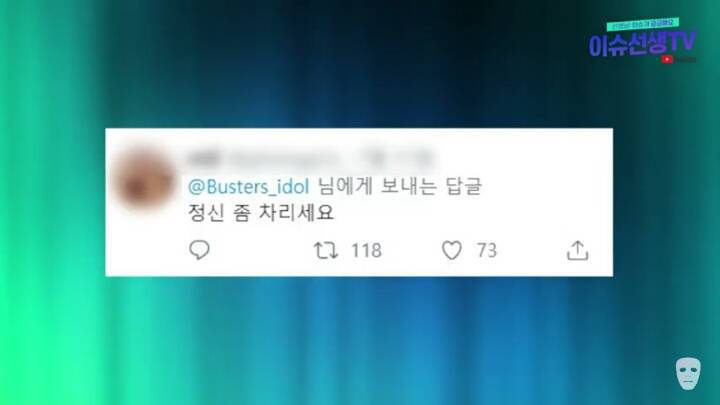
Task: View the 118 retweets count
Action: click(x=366, y=251)
